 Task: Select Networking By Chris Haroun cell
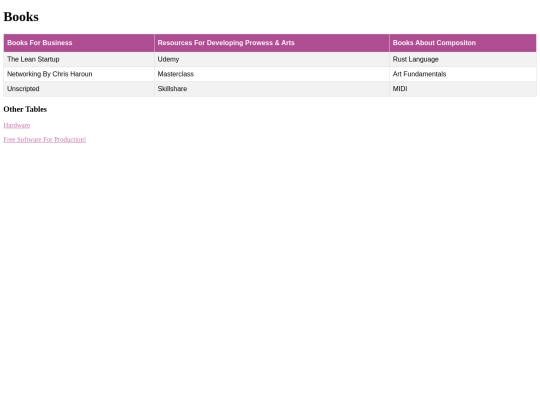tap(79, 74)
